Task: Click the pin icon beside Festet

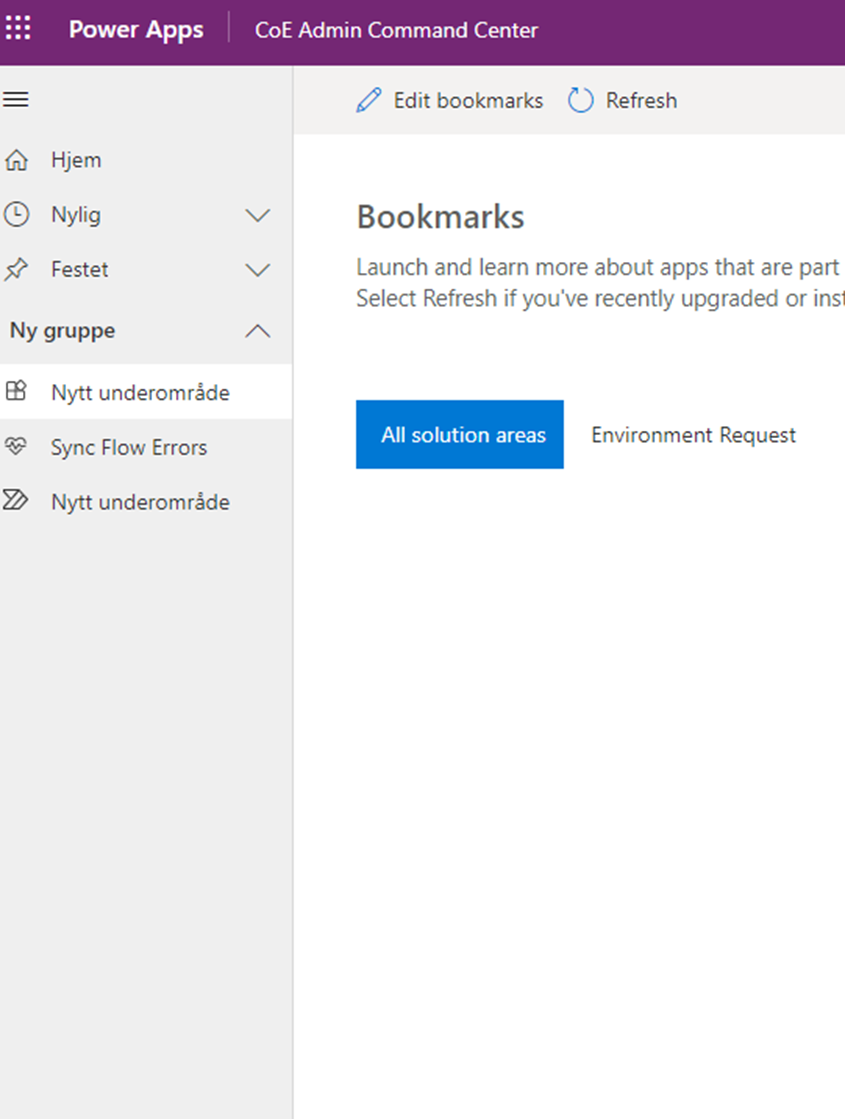Action: [x=17, y=269]
